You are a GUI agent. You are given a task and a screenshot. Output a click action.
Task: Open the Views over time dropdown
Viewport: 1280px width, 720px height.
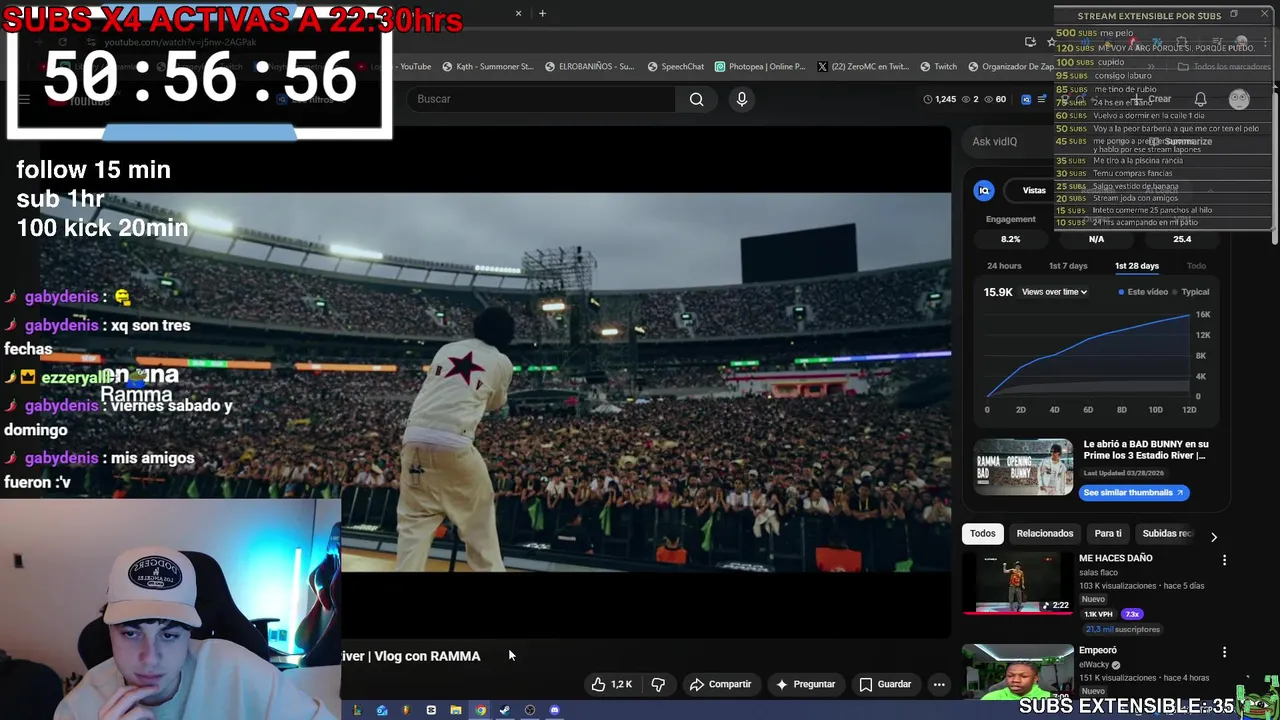pyautogui.click(x=1054, y=292)
